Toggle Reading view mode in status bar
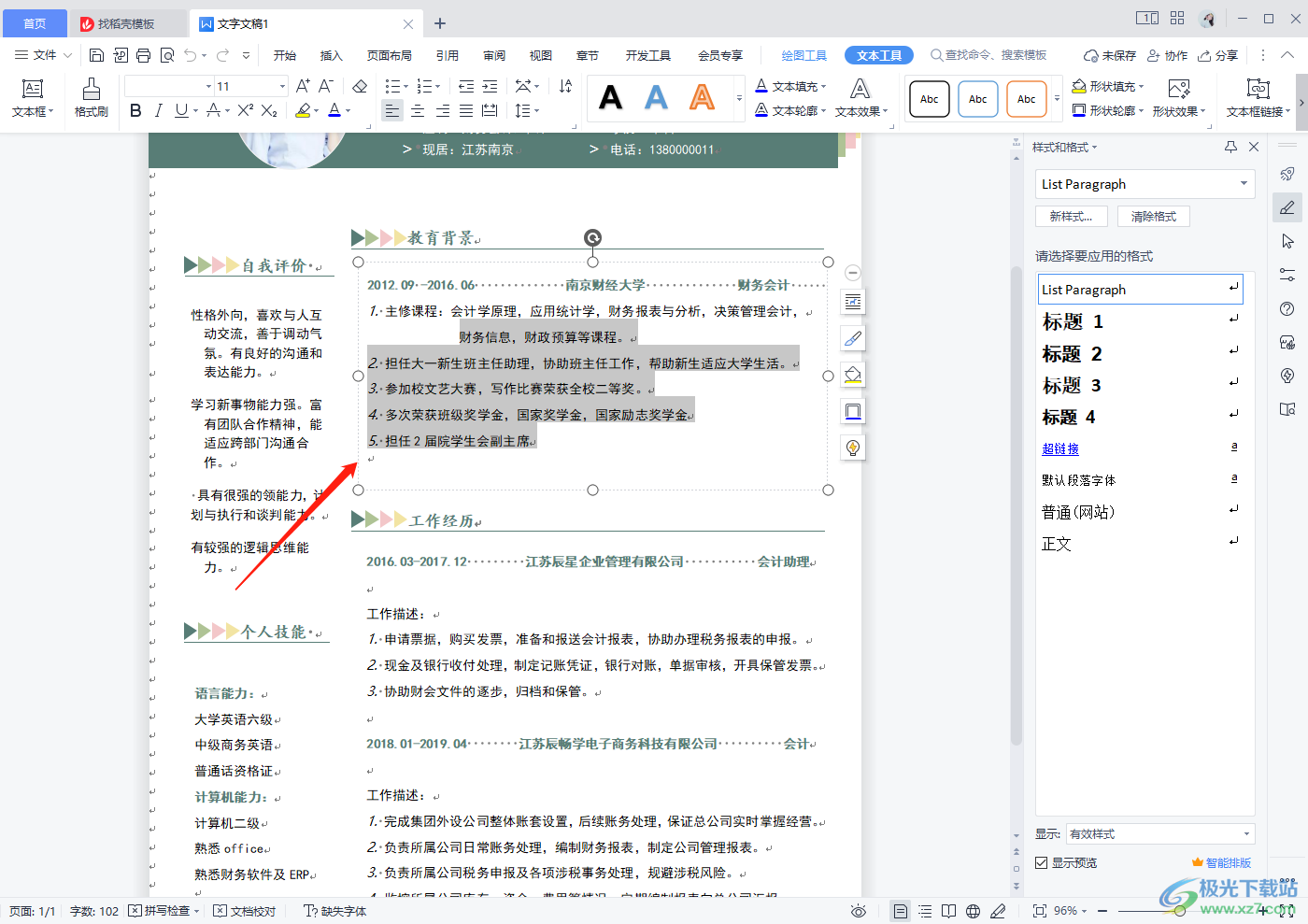 [x=948, y=911]
